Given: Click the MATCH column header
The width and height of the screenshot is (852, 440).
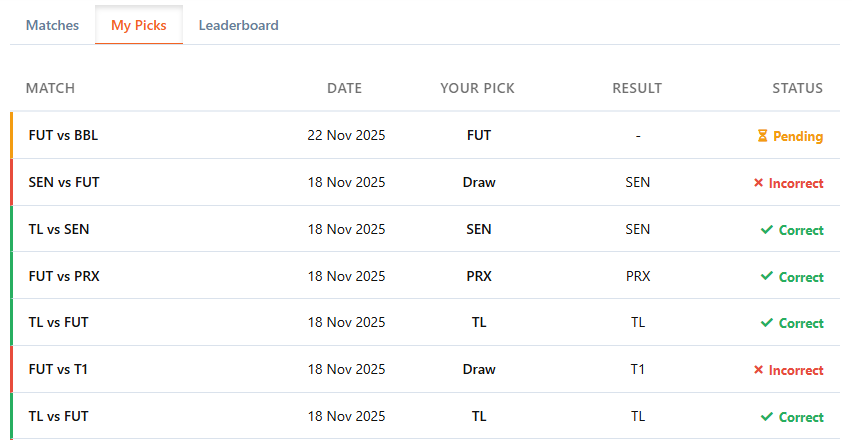Looking at the screenshot, I should [x=51, y=88].
